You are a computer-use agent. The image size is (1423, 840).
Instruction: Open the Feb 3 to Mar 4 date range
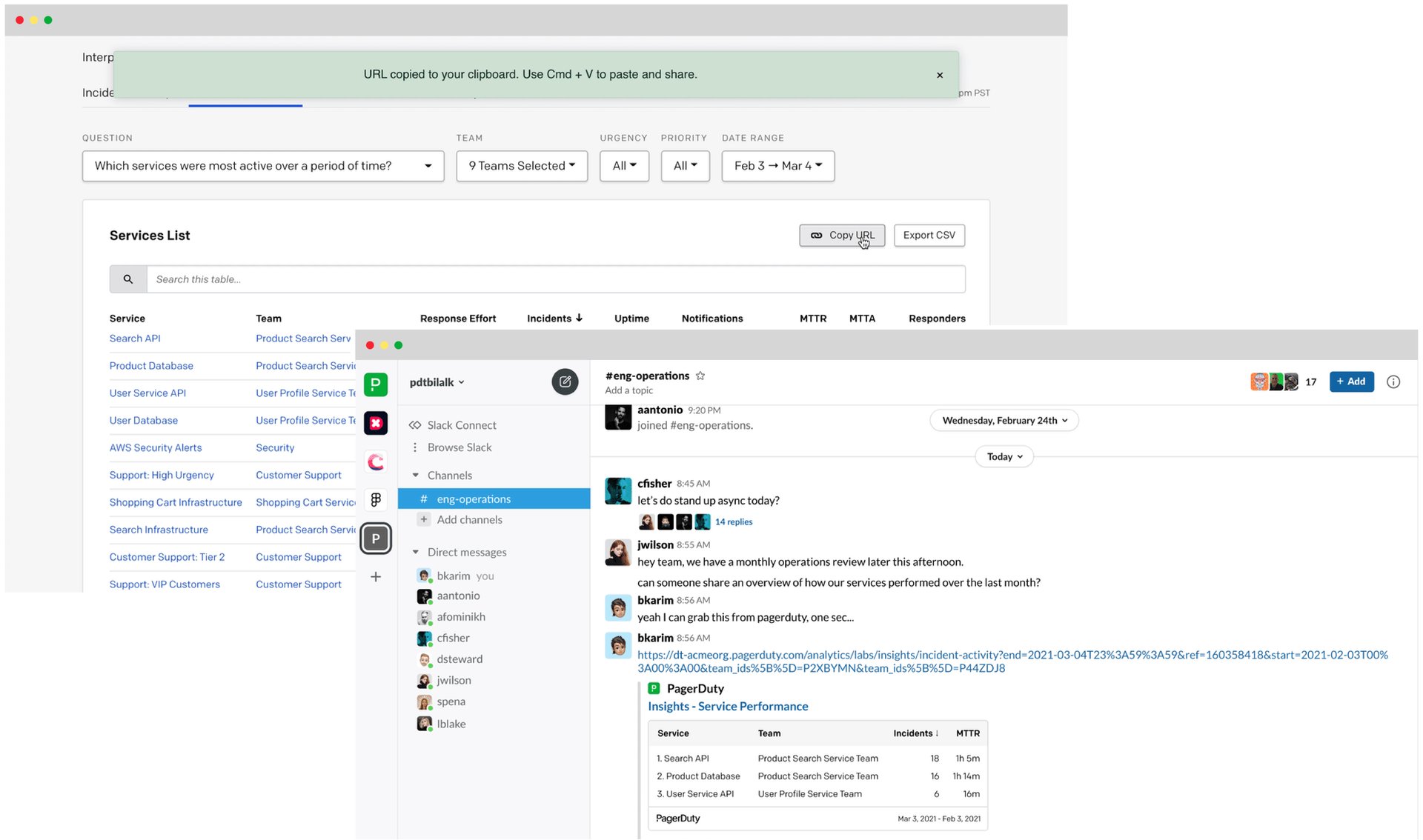pos(777,166)
